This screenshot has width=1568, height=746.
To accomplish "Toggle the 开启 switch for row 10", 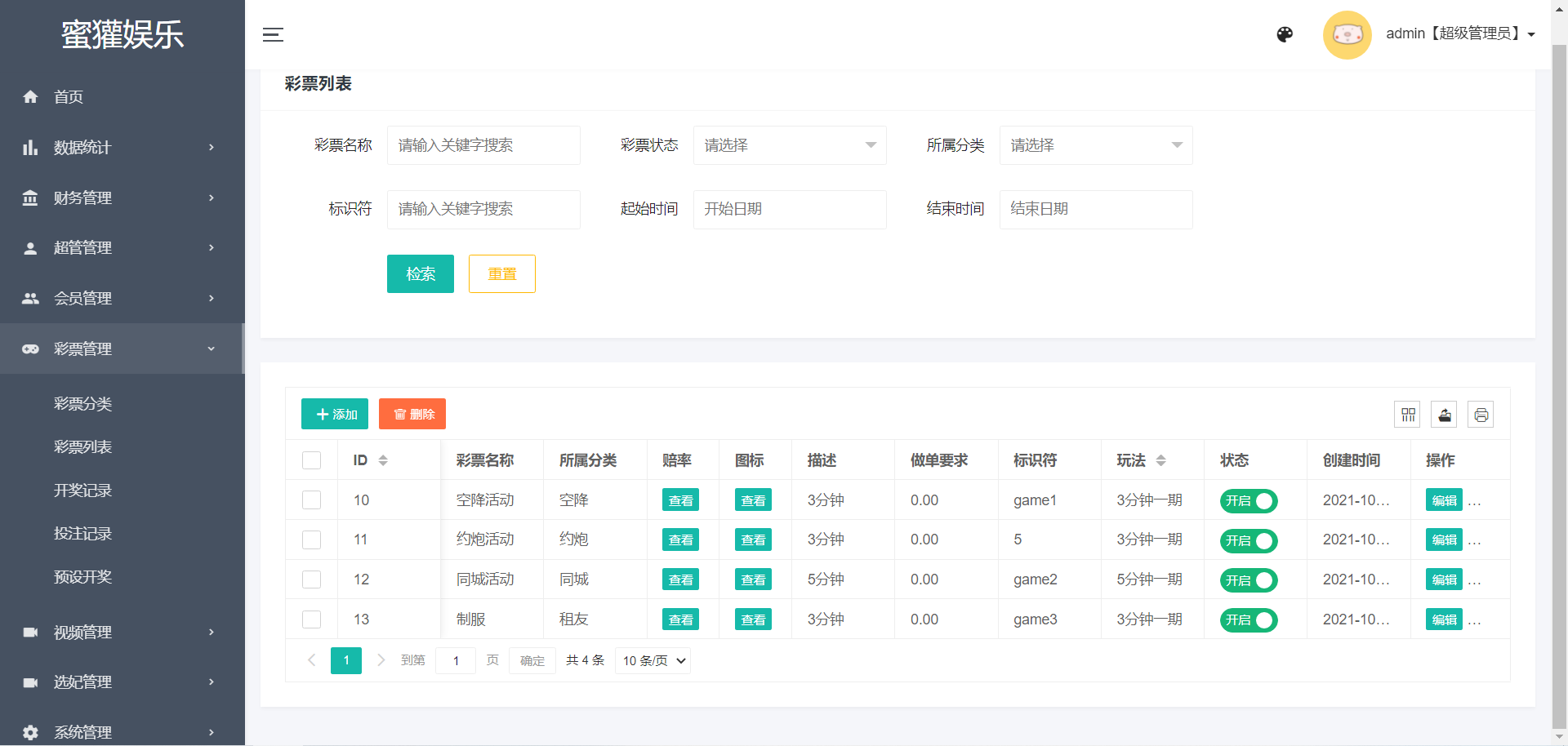I will (x=1248, y=500).
